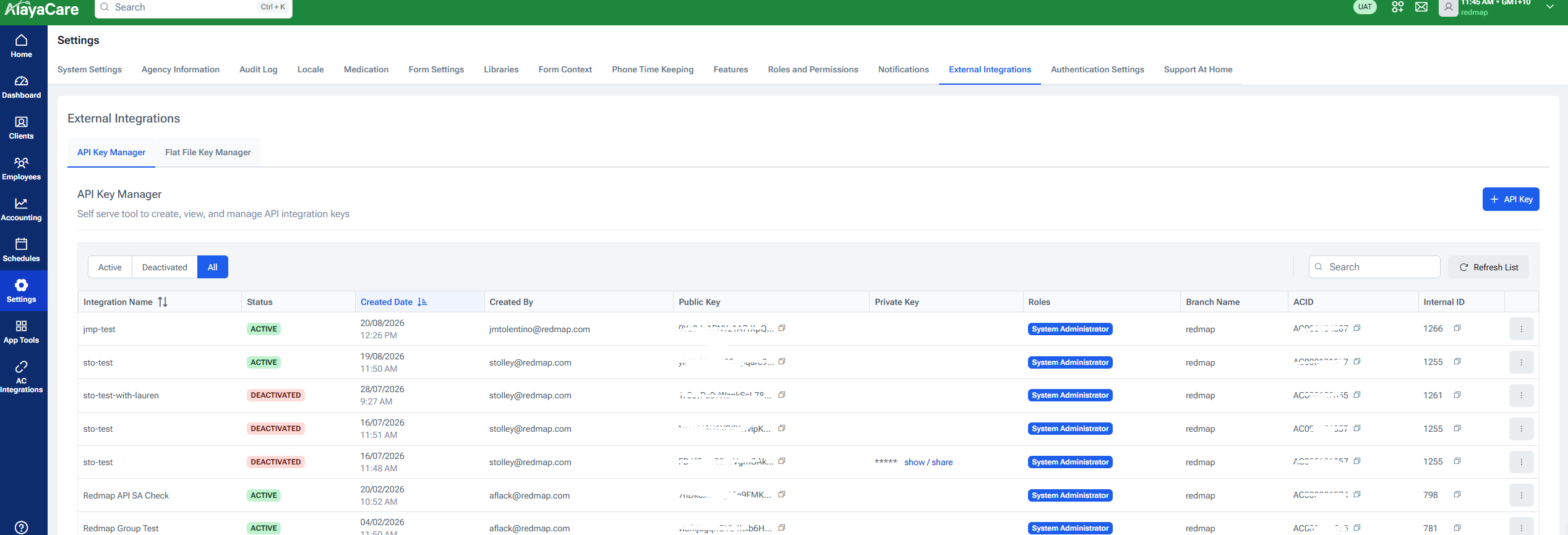Copy internal ID 1266
Screen dimensions: 1568x535
click(x=1457, y=328)
